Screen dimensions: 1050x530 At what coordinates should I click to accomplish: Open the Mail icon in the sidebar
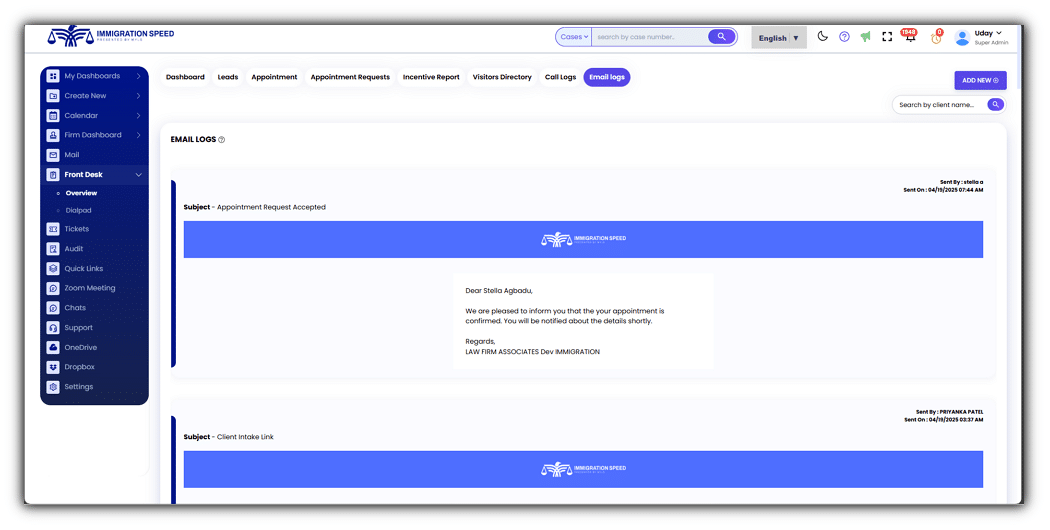tap(54, 155)
